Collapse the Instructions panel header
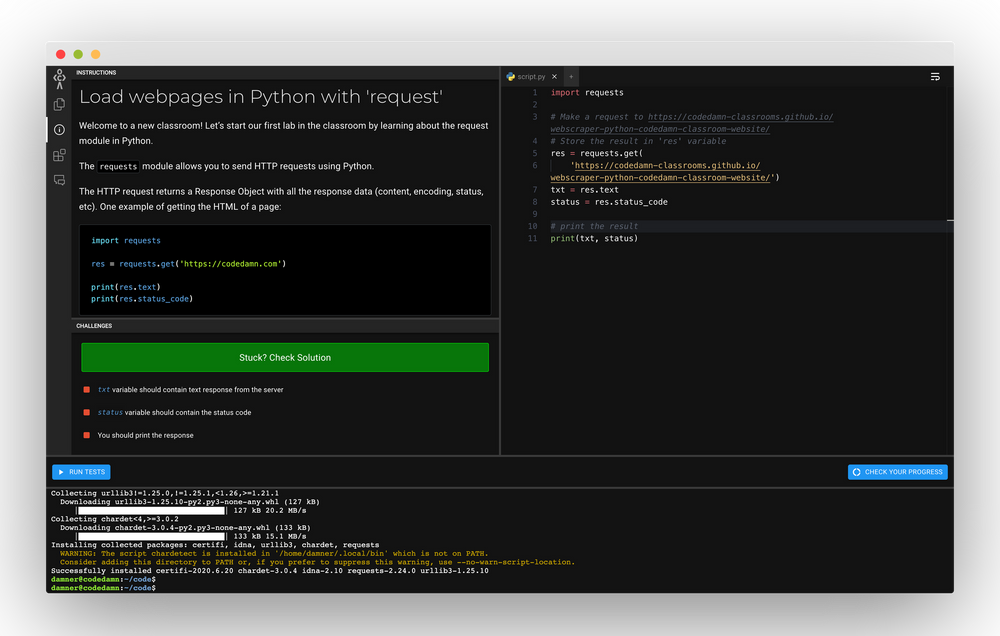The width and height of the screenshot is (1000, 636). coord(96,73)
